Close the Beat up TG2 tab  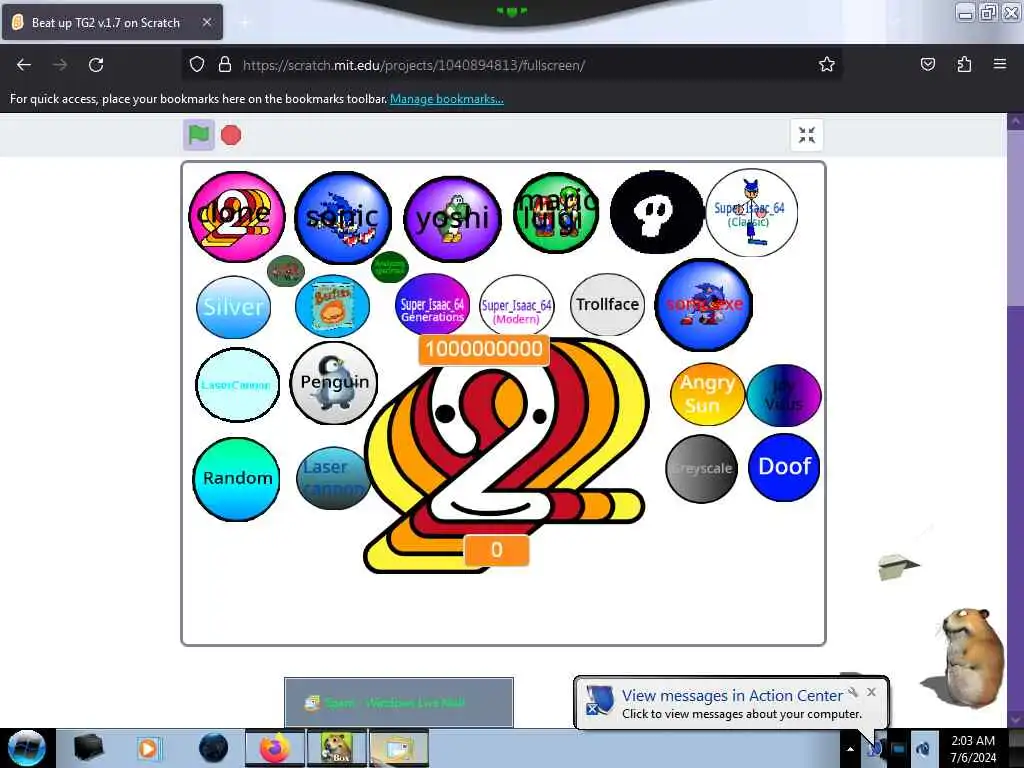[207, 22]
